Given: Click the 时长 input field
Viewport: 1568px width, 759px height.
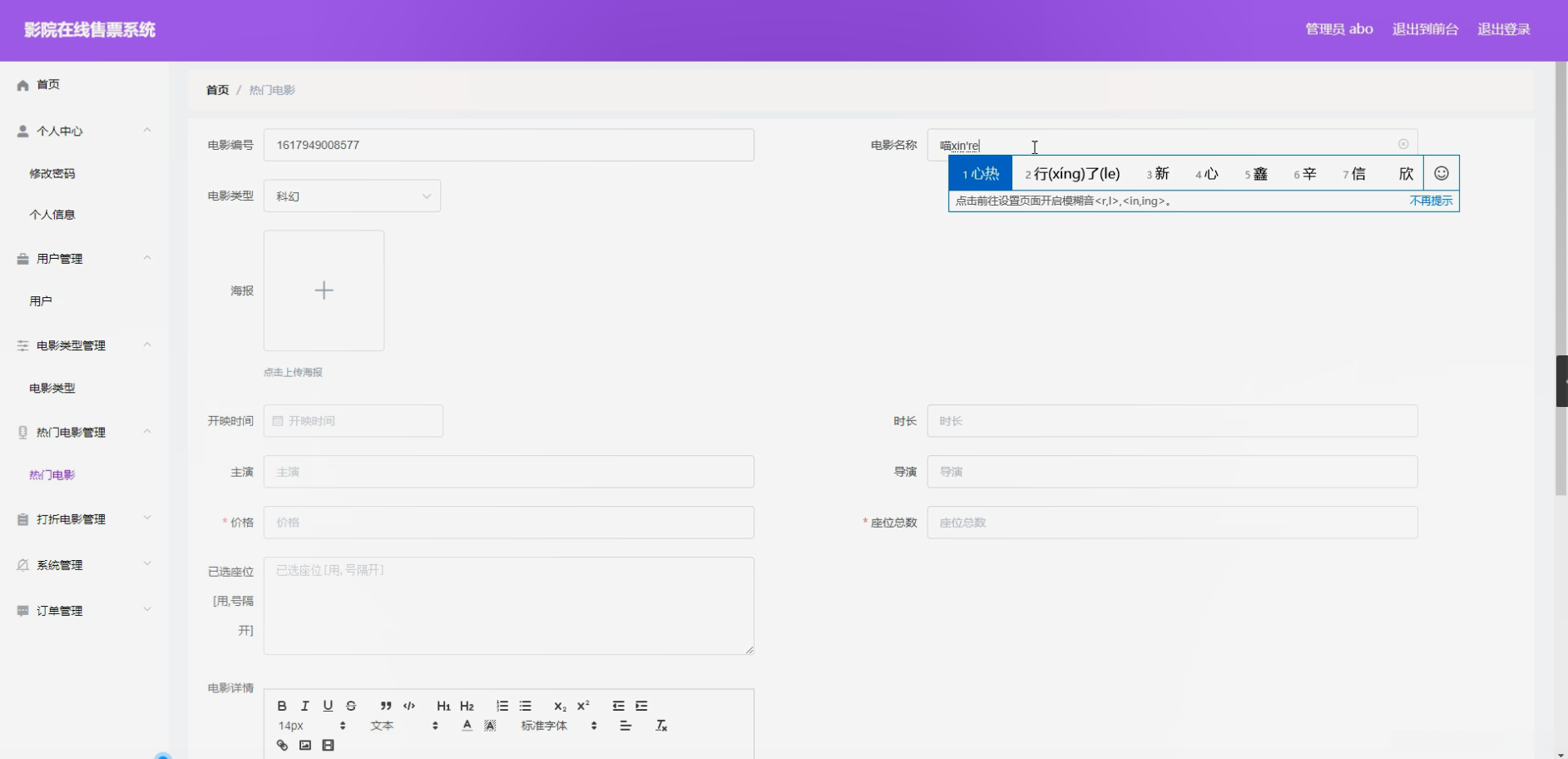Looking at the screenshot, I should point(1173,421).
